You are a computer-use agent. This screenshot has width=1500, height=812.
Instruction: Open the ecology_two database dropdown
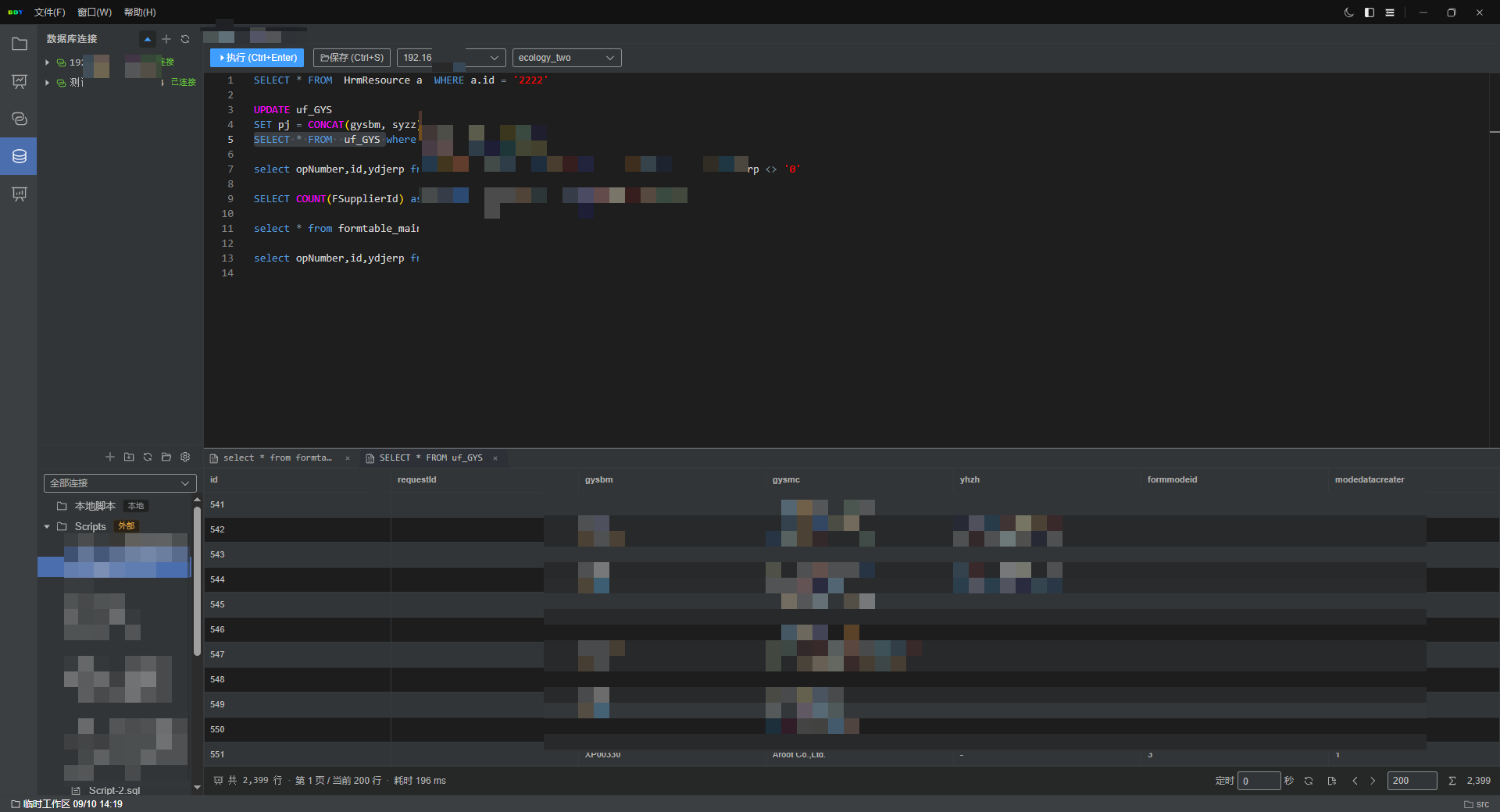click(x=567, y=58)
